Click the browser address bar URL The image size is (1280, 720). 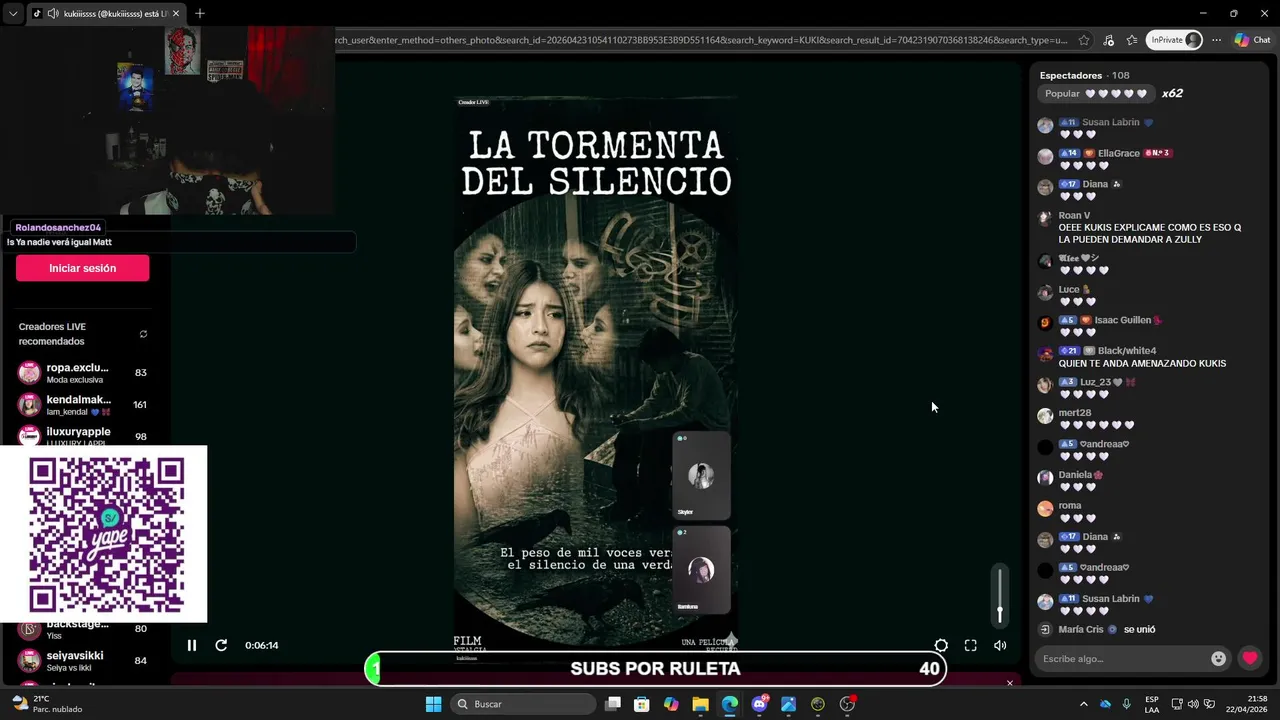click(700, 40)
